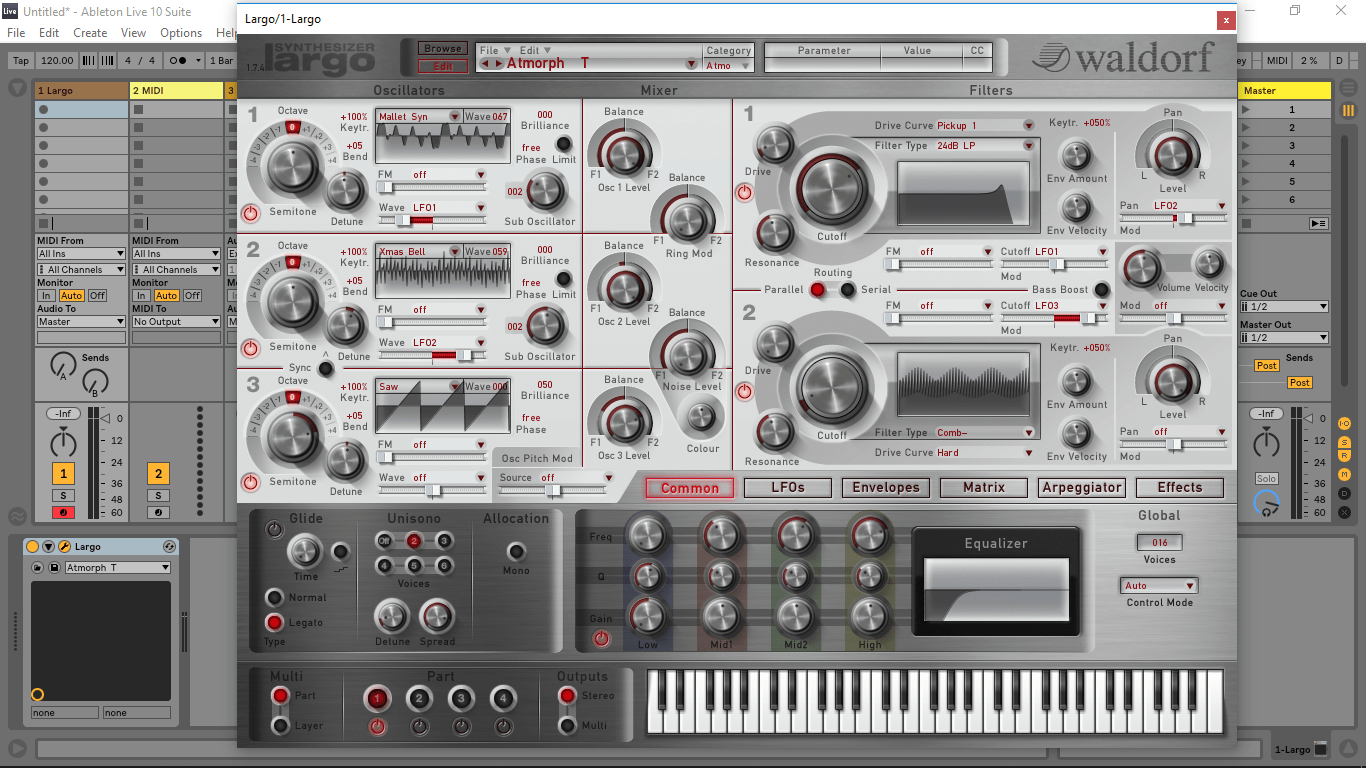The image size is (1366, 768).
Task: Select Multi outputs mode
Action: [567, 725]
